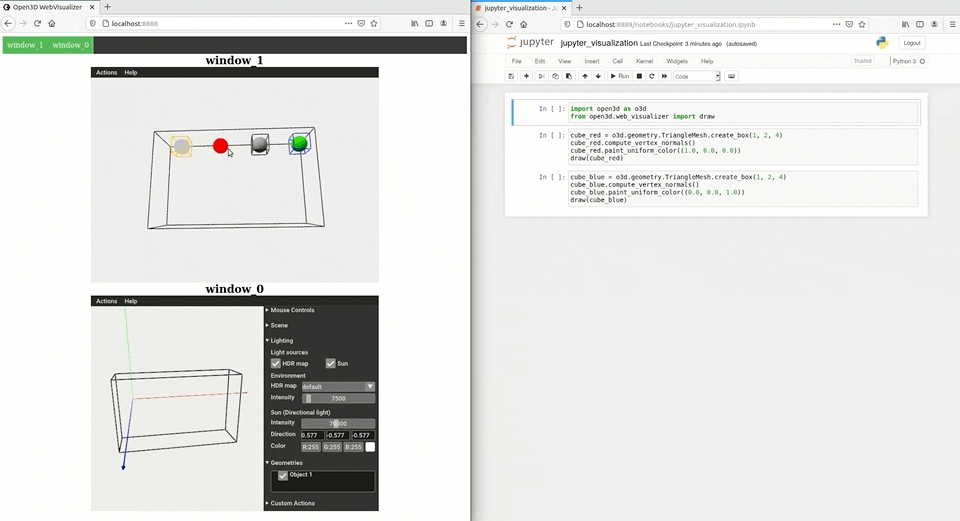Open the Kernel menu in Jupyter
The height and width of the screenshot is (521, 960).
tap(645, 61)
